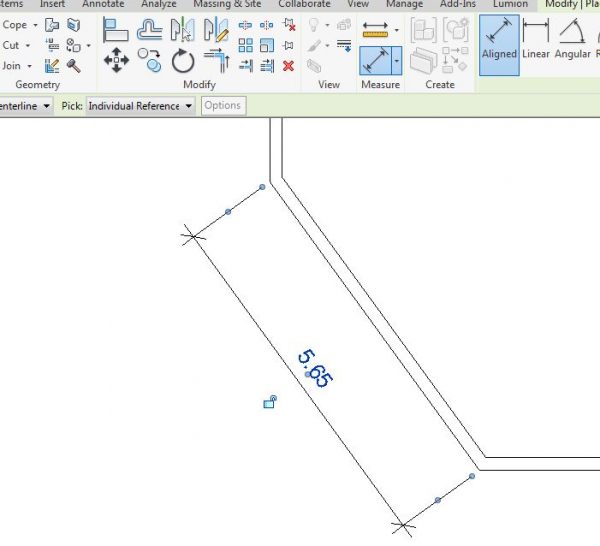
Task: Click the 5.65 dimension text value
Action: coord(315,368)
